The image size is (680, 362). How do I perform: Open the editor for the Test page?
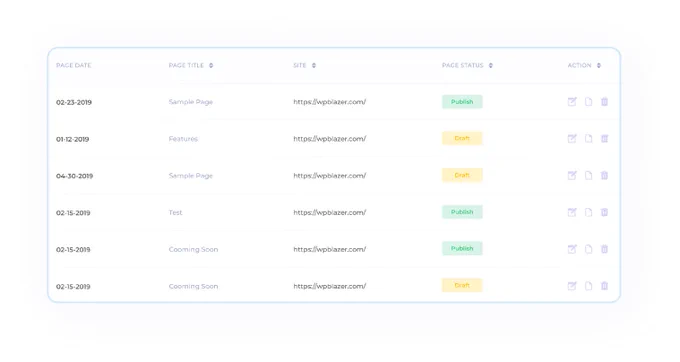point(572,212)
